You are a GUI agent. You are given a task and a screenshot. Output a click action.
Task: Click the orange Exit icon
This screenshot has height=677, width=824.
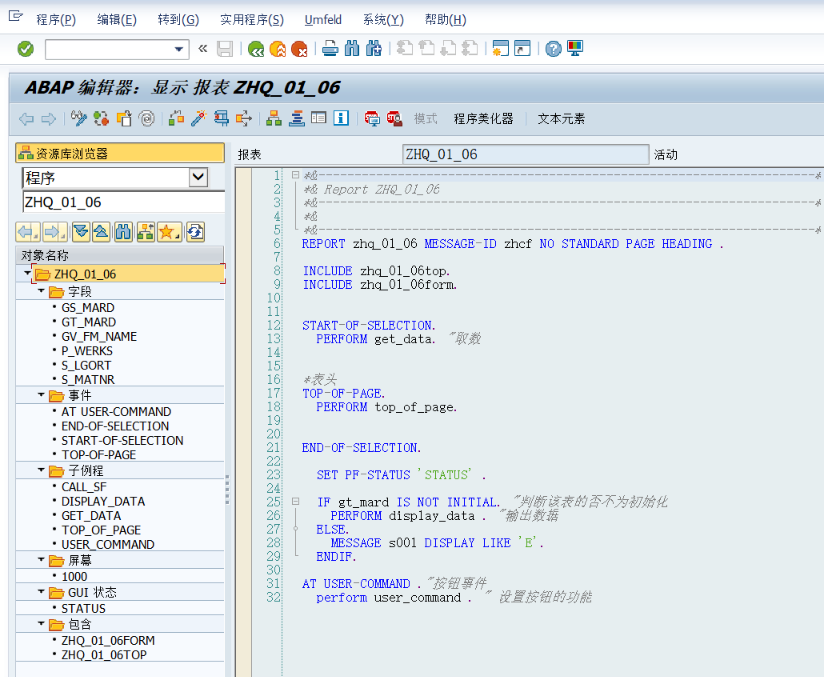[x=277, y=49]
